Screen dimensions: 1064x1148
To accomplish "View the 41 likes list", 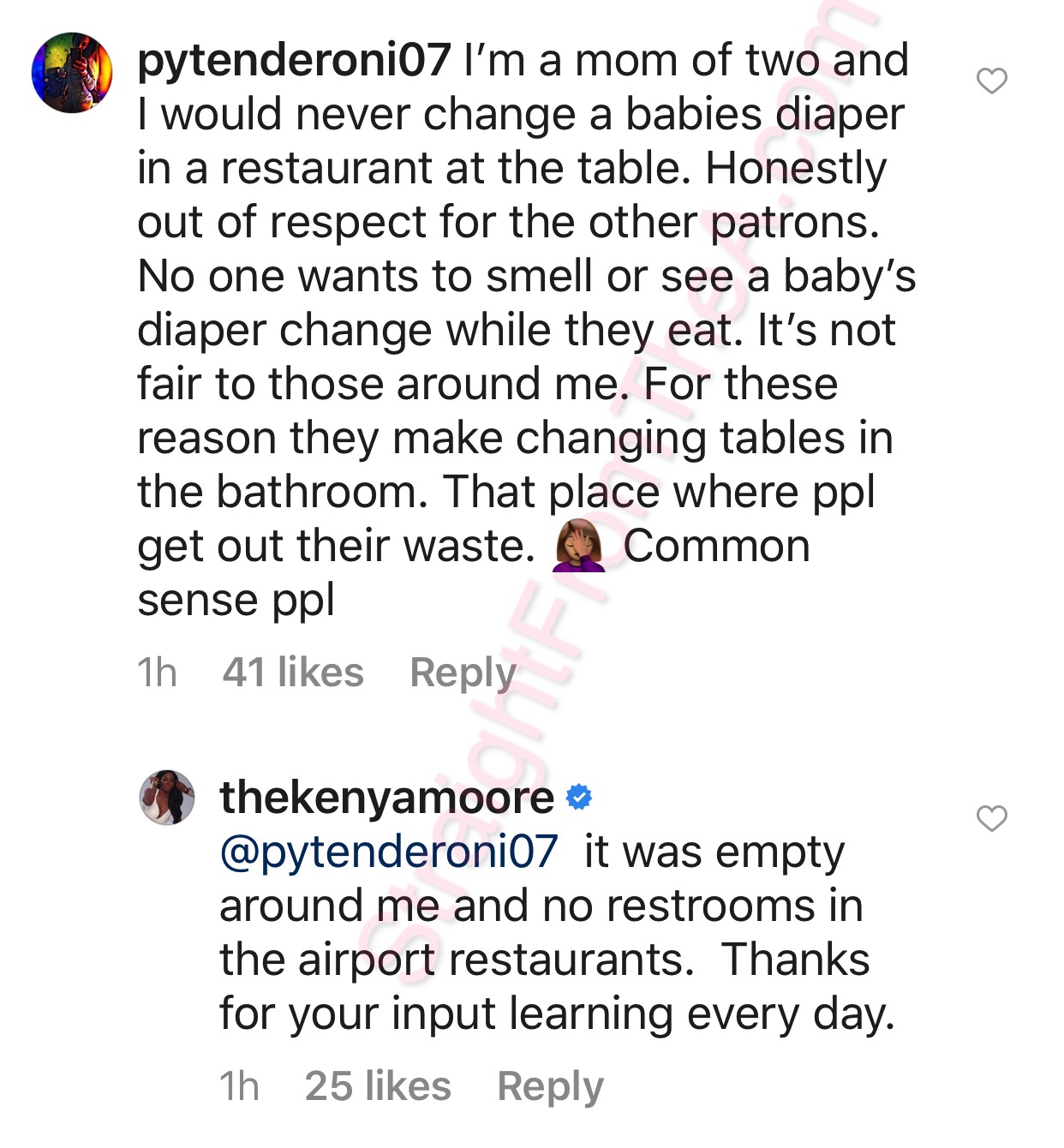I will click(x=293, y=673).
